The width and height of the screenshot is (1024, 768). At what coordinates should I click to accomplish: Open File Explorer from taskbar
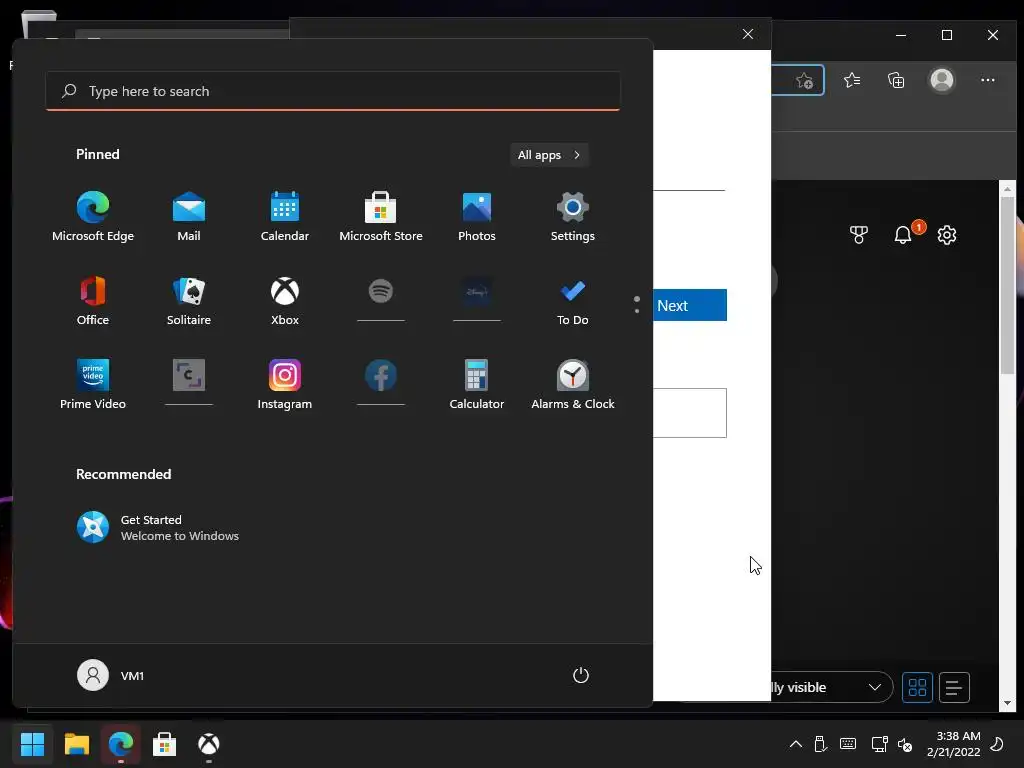pyautogui.click(x=76, y=744)
